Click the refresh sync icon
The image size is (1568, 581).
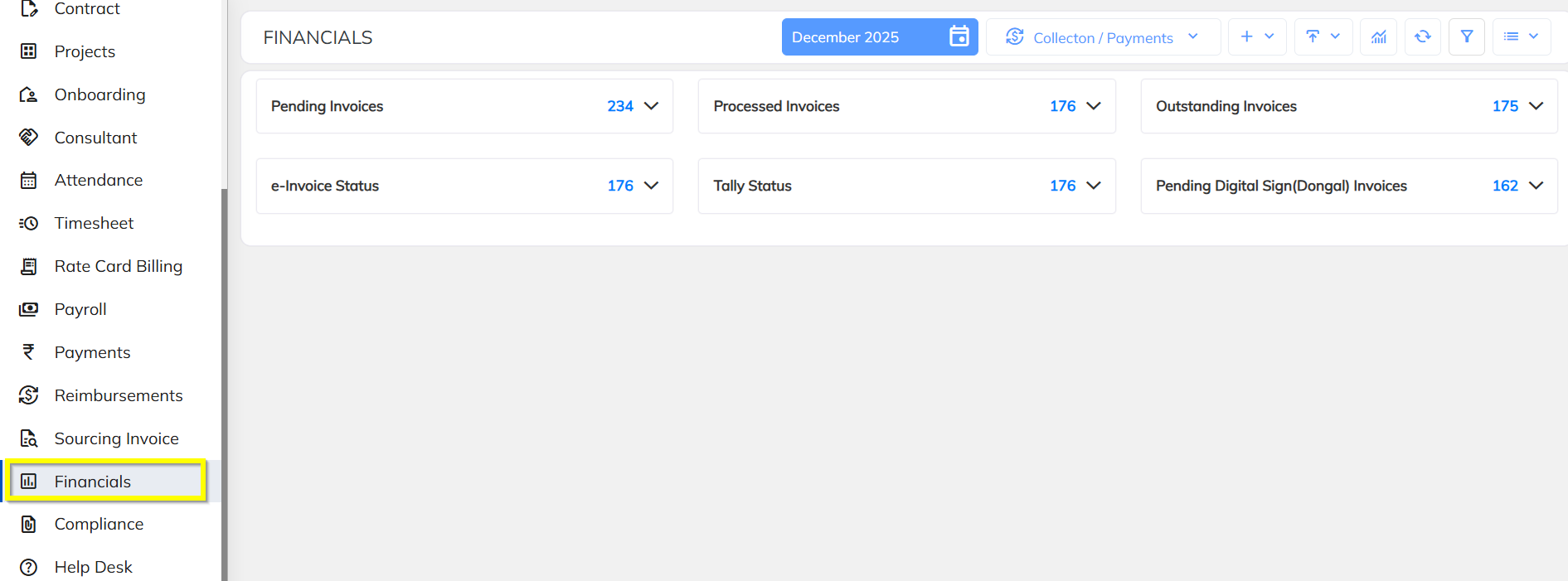[x=1423, y=36]
